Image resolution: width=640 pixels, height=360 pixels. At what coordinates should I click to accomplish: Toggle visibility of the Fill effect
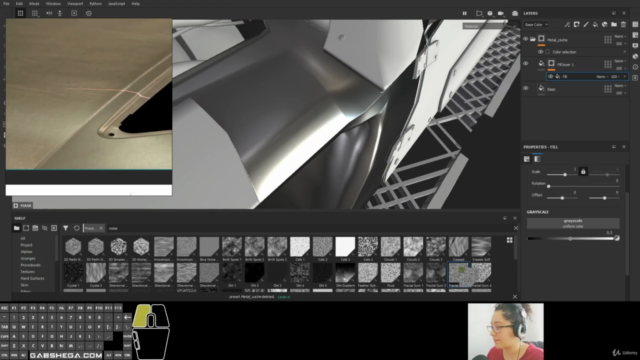click(551, 76)
